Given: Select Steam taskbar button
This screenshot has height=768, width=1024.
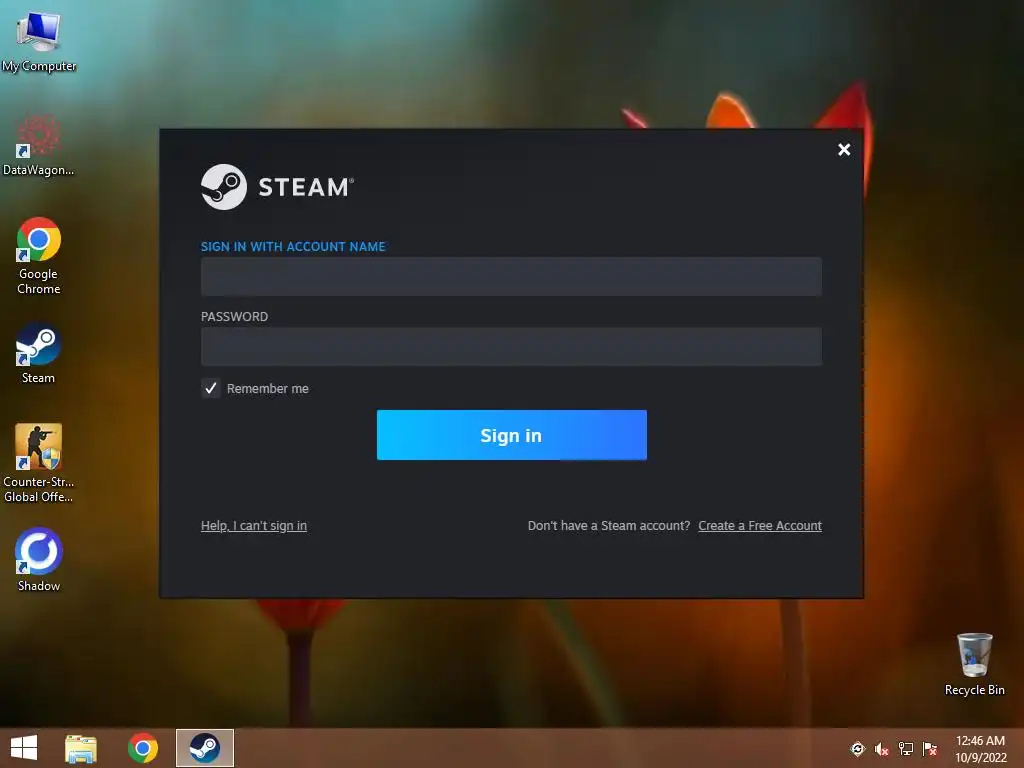Looking at the screenshot, I should (x=204, y=748).
